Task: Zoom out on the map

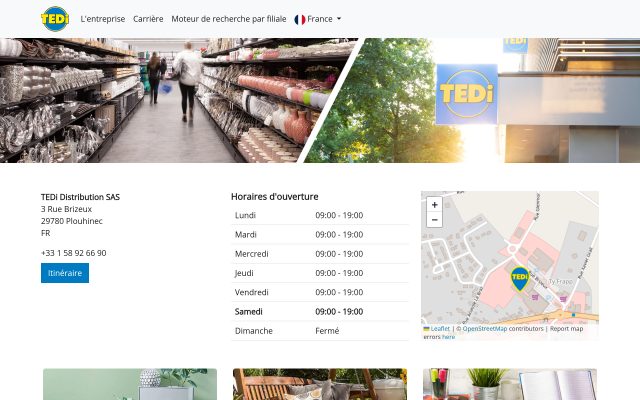Action: pos(435,220)
